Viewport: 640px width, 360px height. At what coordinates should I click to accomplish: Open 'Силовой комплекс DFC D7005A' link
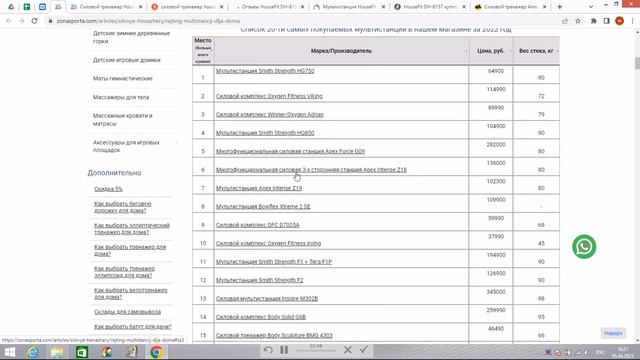(258, 225)
